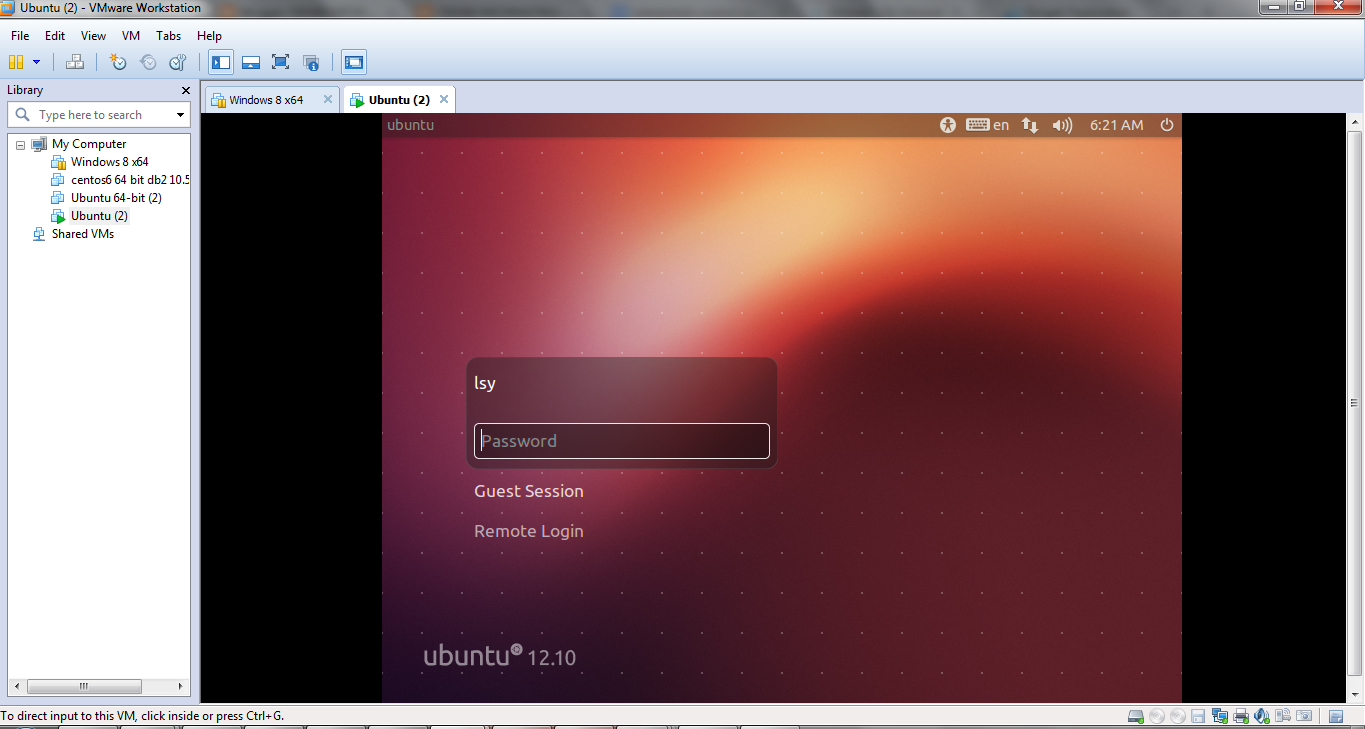Open the Ubuntu accessibility menu icon

948,125
